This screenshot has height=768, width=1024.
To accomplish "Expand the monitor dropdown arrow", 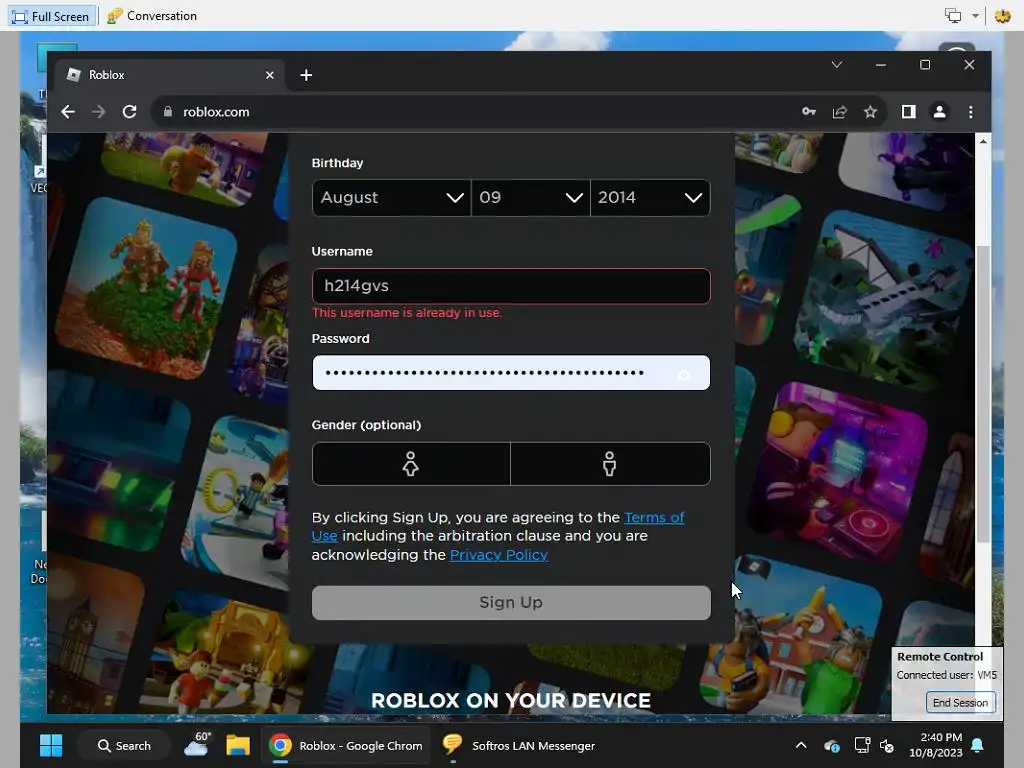I will coord(975,16).
